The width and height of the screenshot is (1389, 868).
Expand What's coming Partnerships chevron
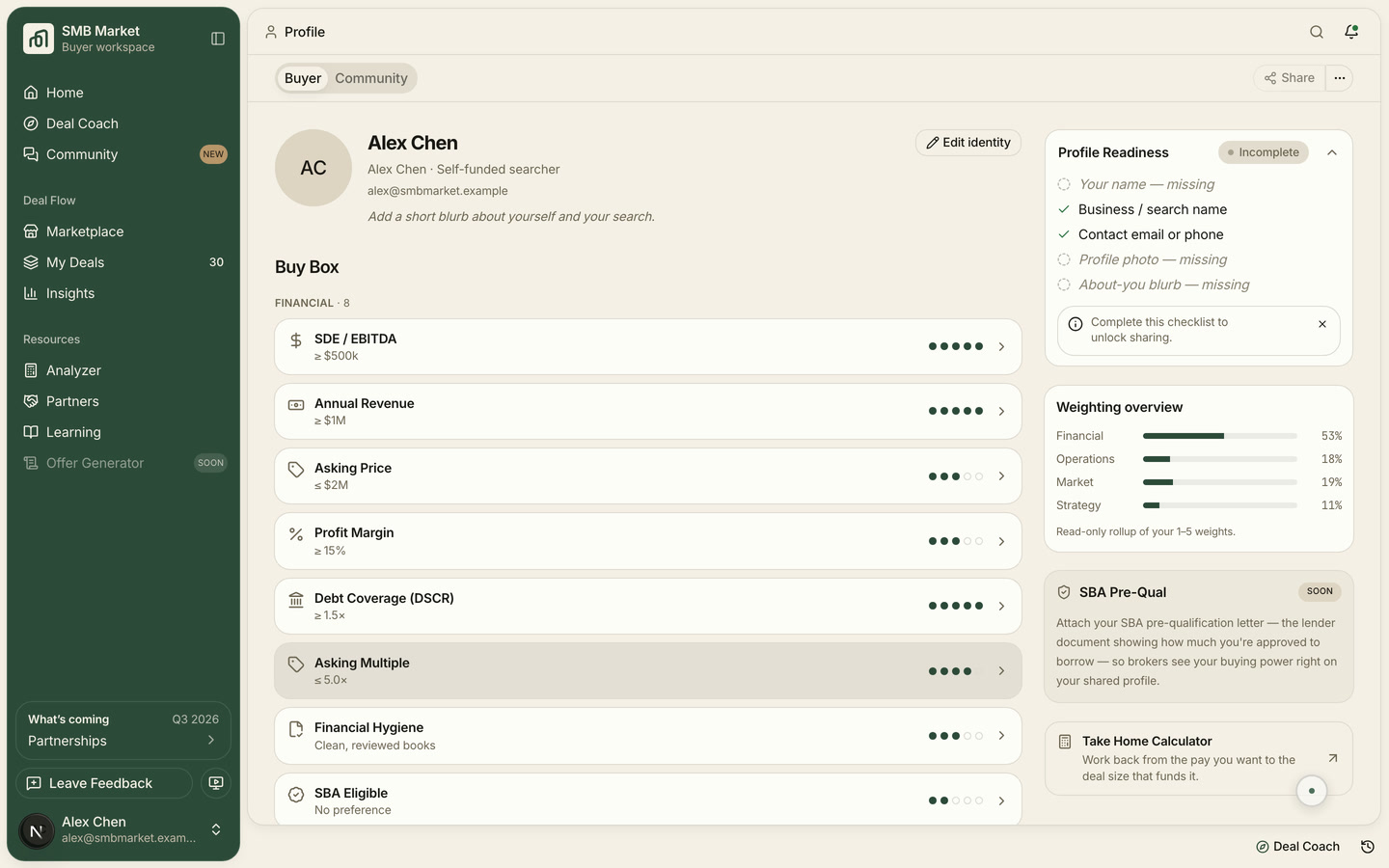pos(211,741)
